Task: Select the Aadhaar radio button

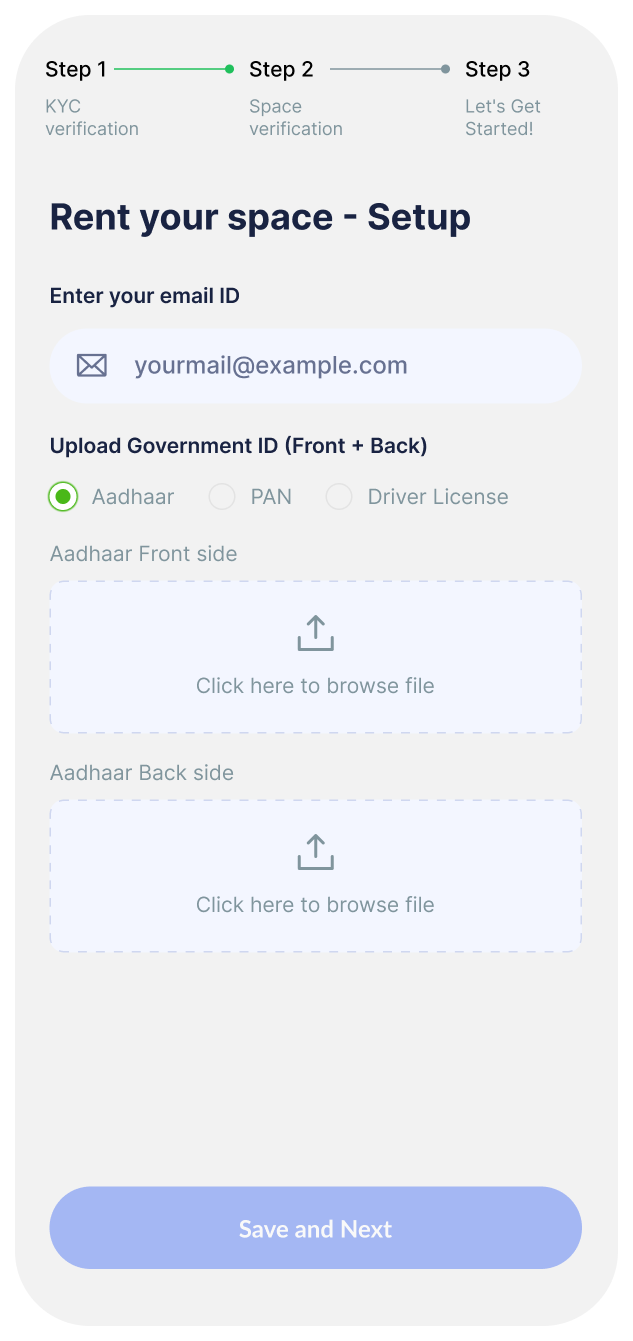Action: pyautogui.click(x=63, y=497)
